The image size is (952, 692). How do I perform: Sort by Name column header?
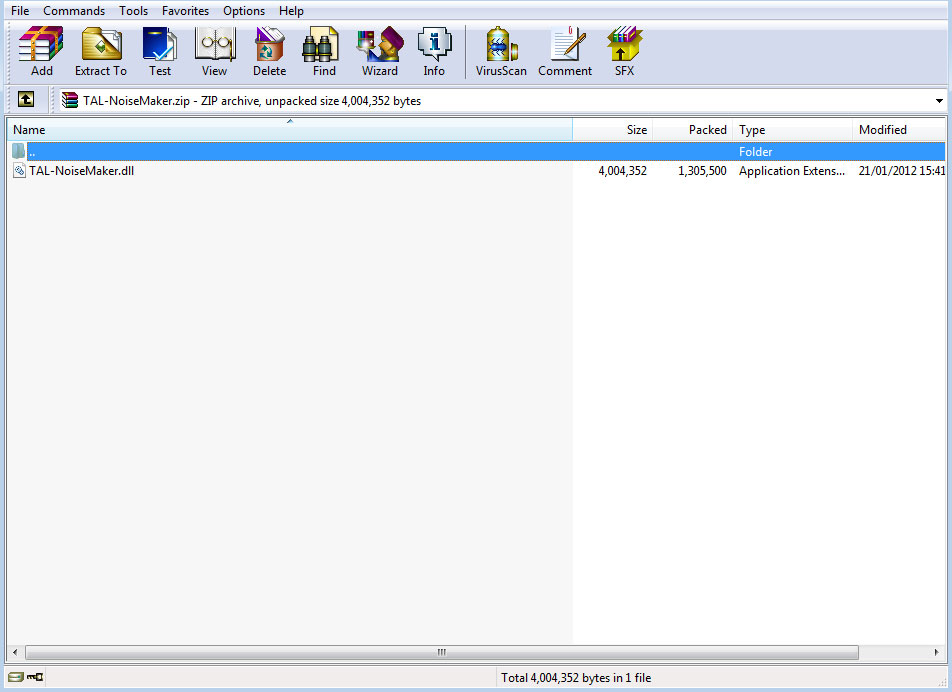click(290, 129)
